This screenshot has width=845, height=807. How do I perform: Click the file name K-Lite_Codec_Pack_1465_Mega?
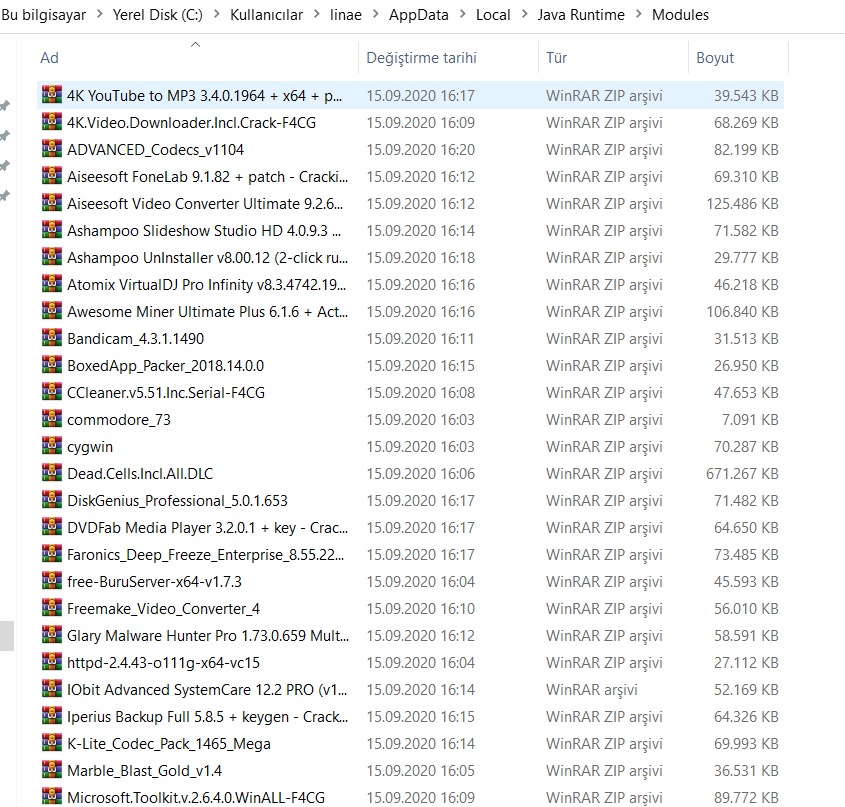[x=169, y=743]
